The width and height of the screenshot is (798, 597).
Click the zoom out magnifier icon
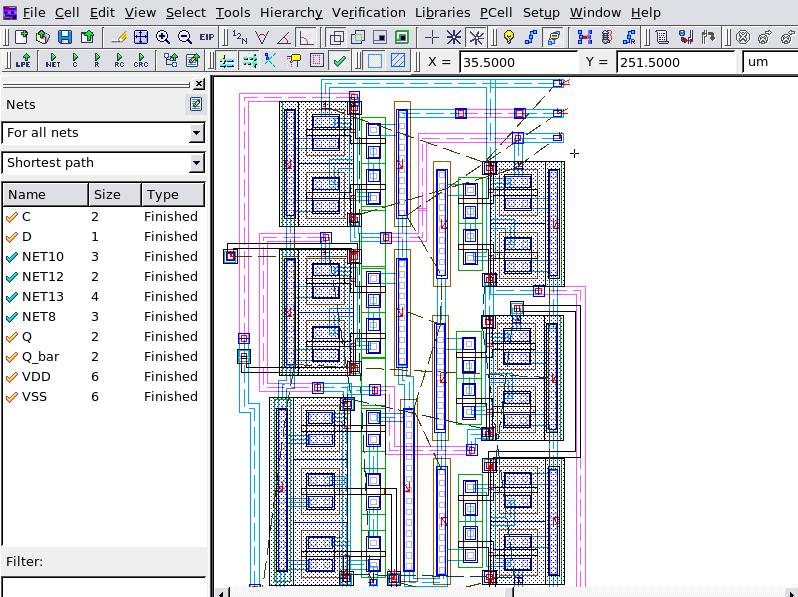[x=185, y=37]
